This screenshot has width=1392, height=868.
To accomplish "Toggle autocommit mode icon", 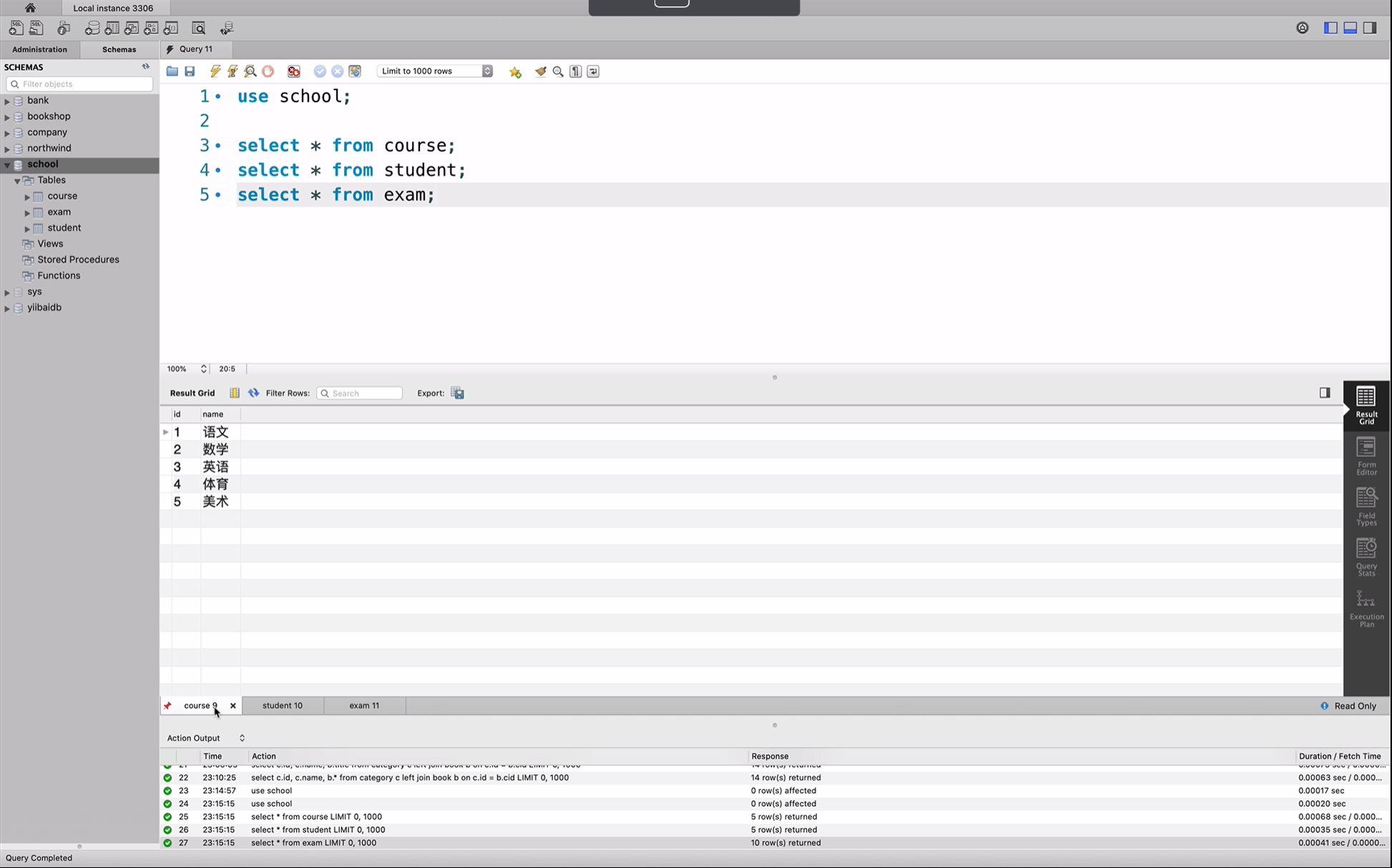I will [x=355, y=71].
